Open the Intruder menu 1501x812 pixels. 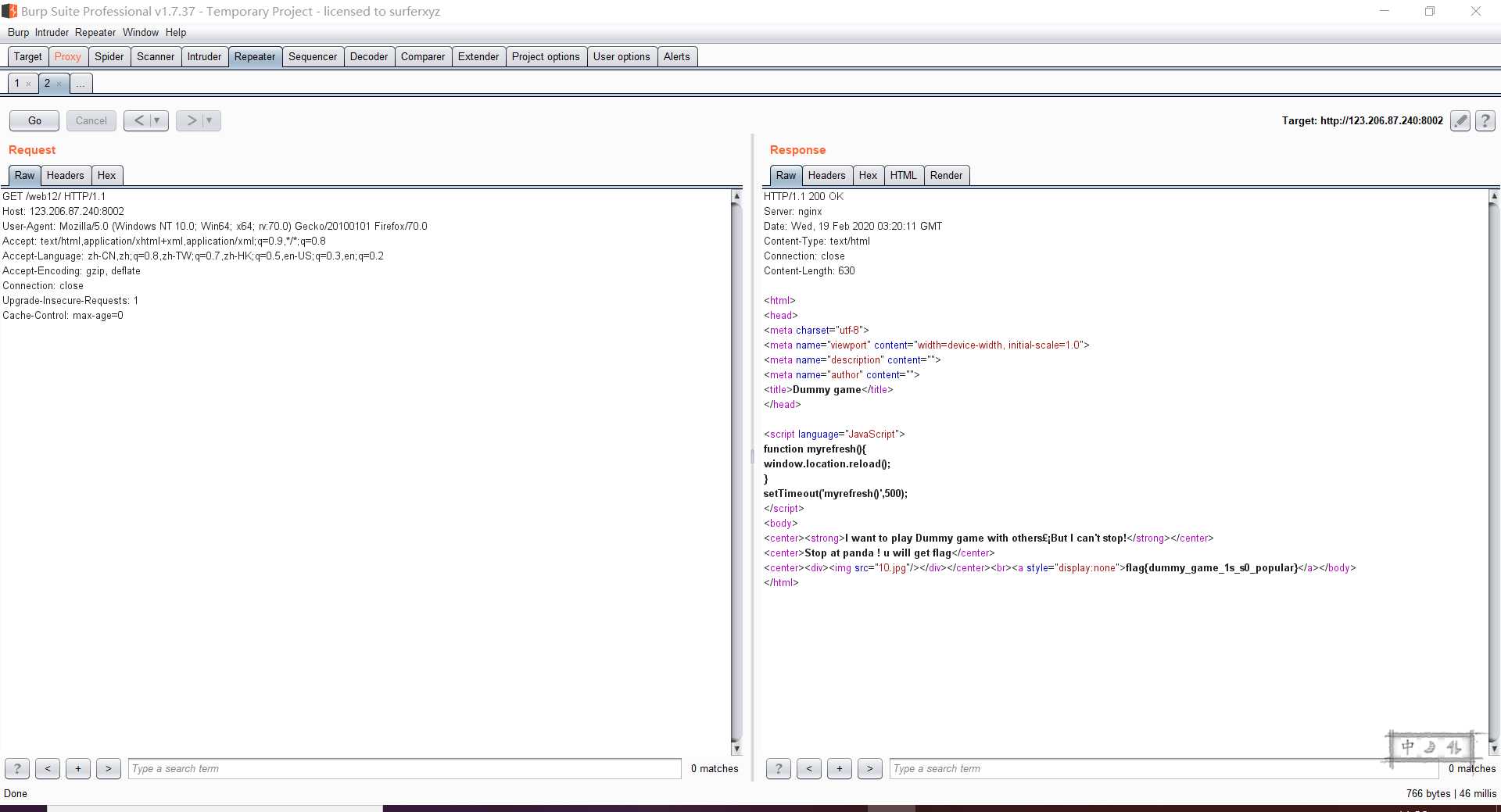[x=52, y=32]
